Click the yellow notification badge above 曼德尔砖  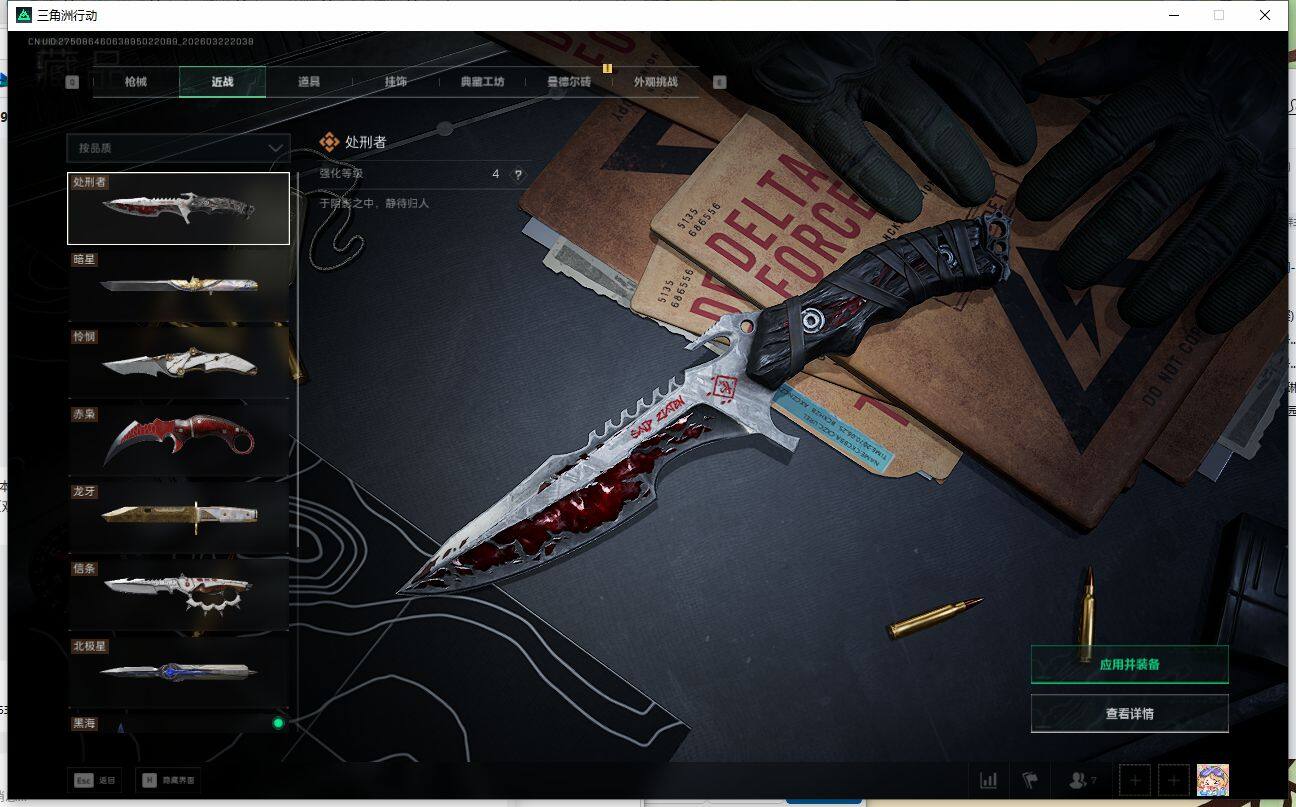point(607,68)
